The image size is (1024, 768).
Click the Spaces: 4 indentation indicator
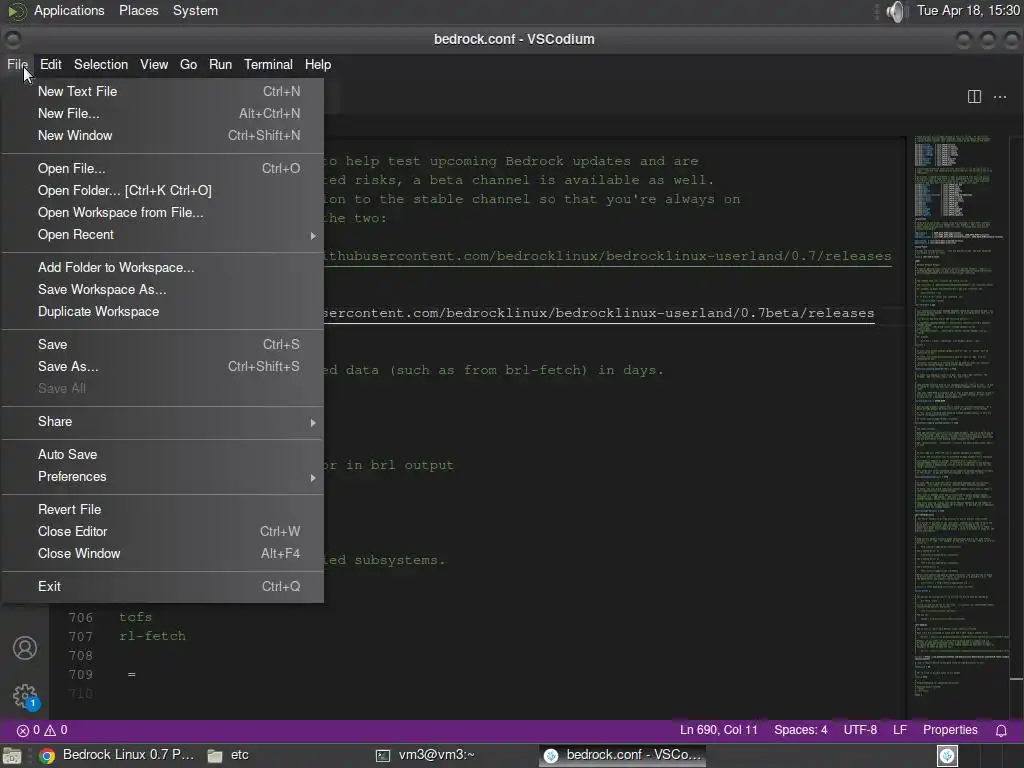tap(801, 730)
